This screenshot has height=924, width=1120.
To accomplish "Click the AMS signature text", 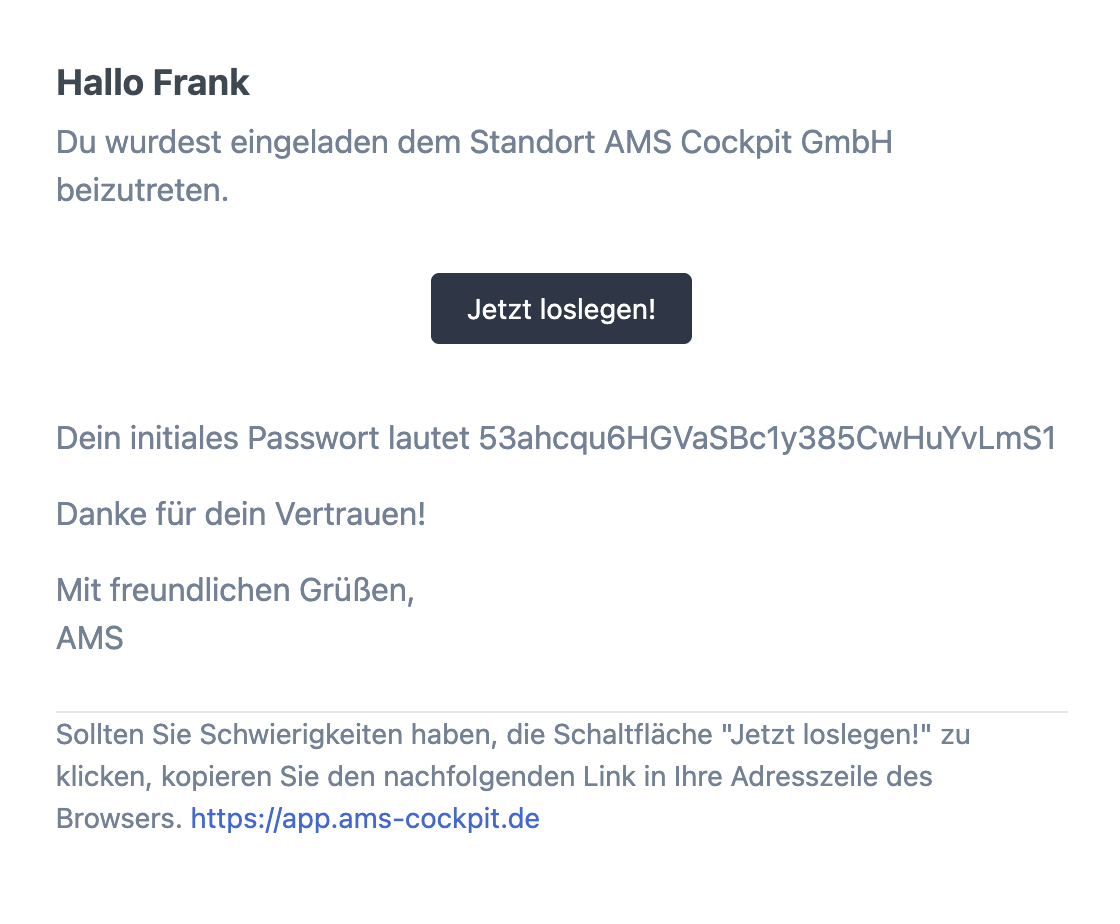I will tap(90, 638).
